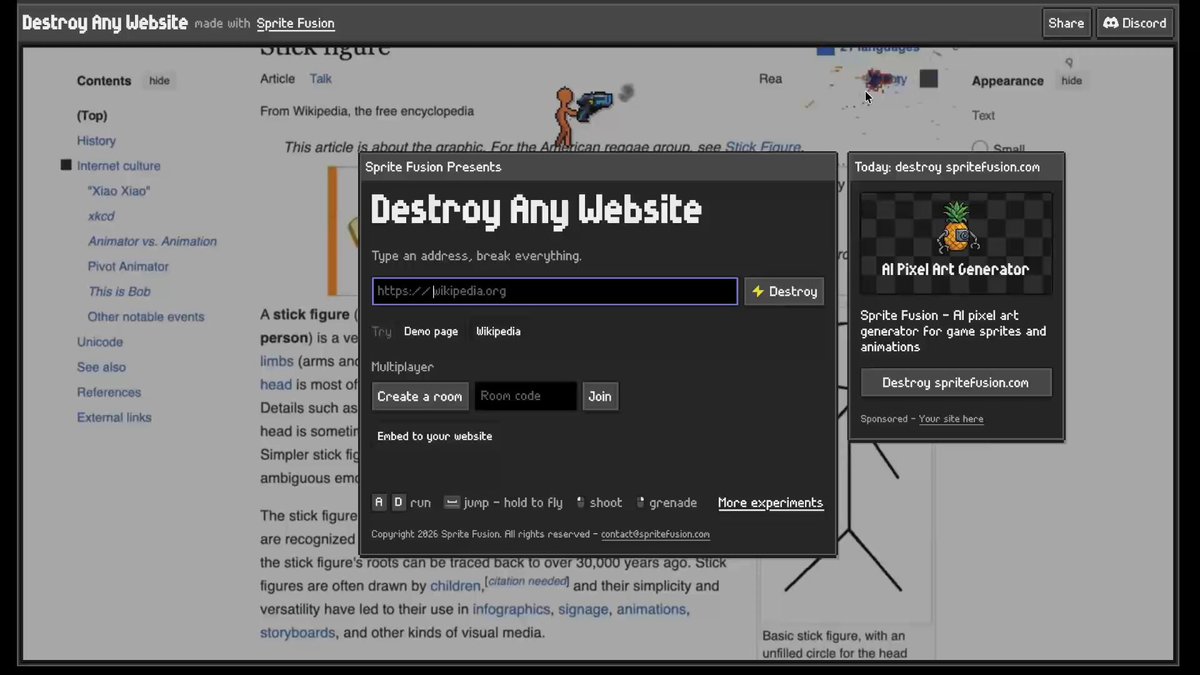Go to the See also section
Viewport: 1200px width, 675px height.
click(101, 367)
